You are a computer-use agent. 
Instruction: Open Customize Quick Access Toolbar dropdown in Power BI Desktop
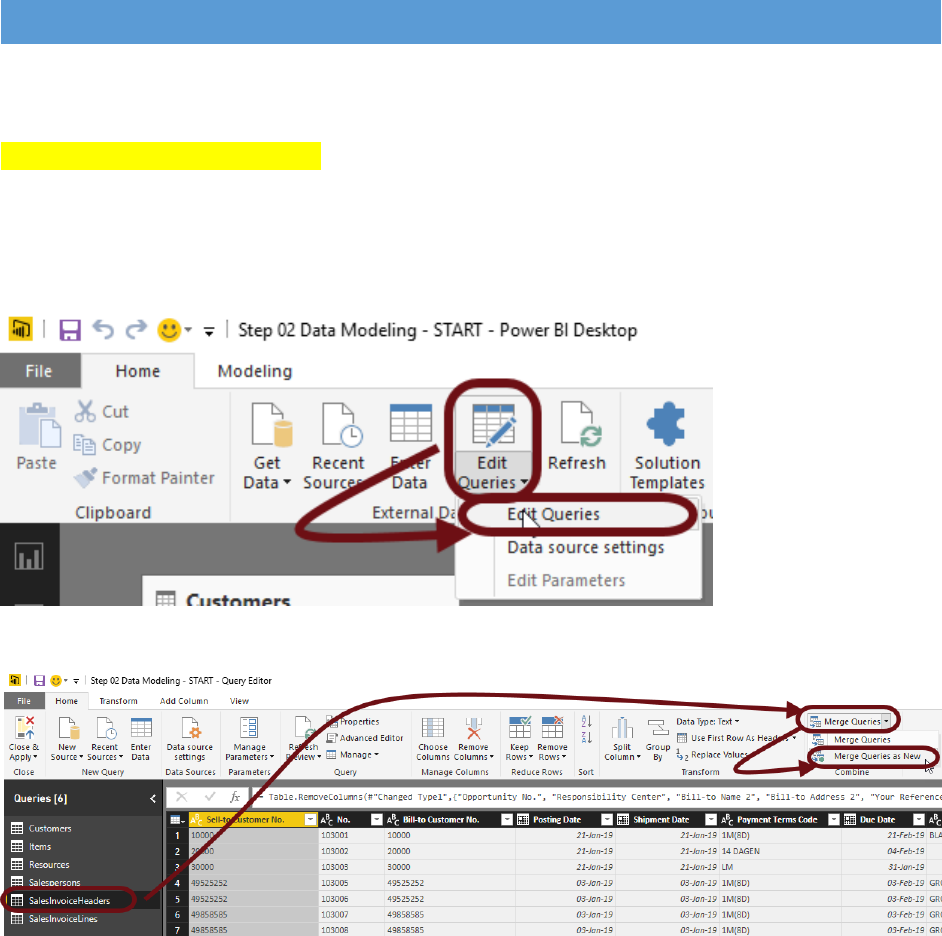[208, 331]
